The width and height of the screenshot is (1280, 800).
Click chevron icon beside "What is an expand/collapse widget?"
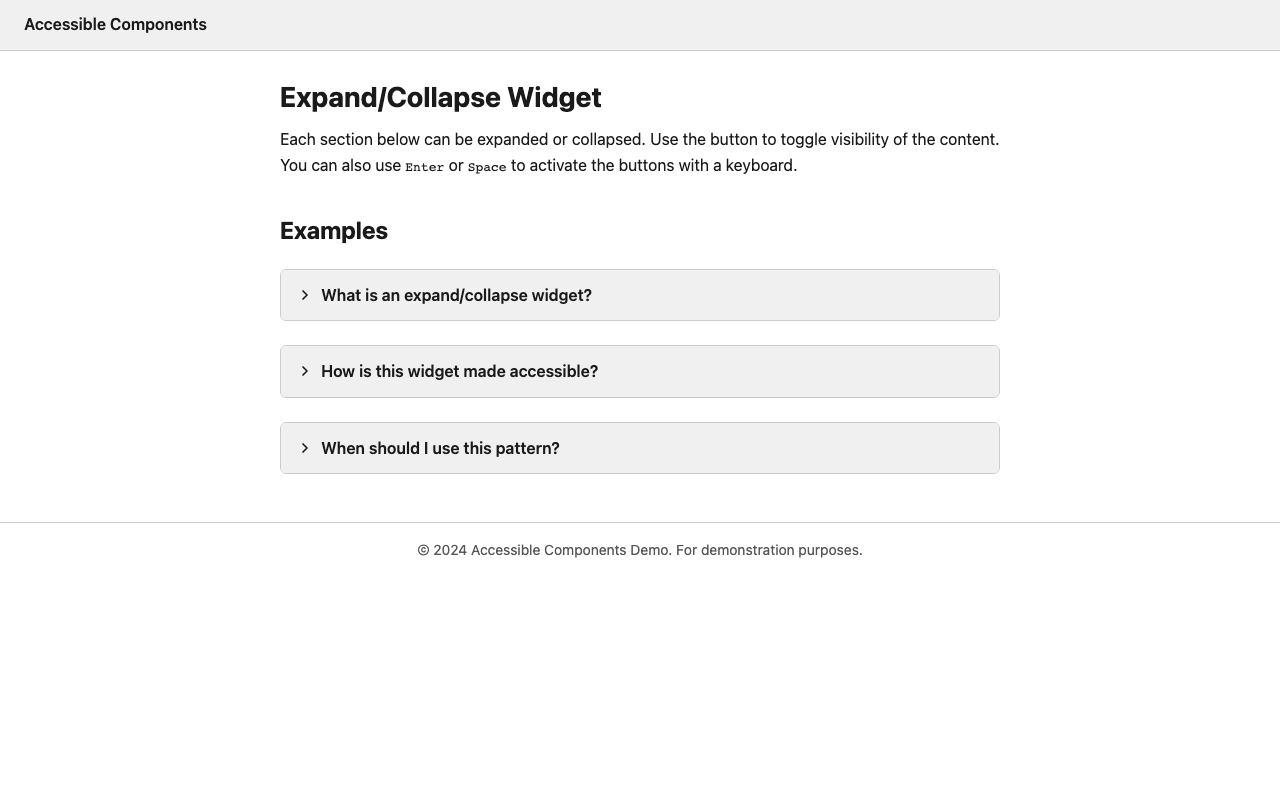pyautogui.click(x=305, y=295)
